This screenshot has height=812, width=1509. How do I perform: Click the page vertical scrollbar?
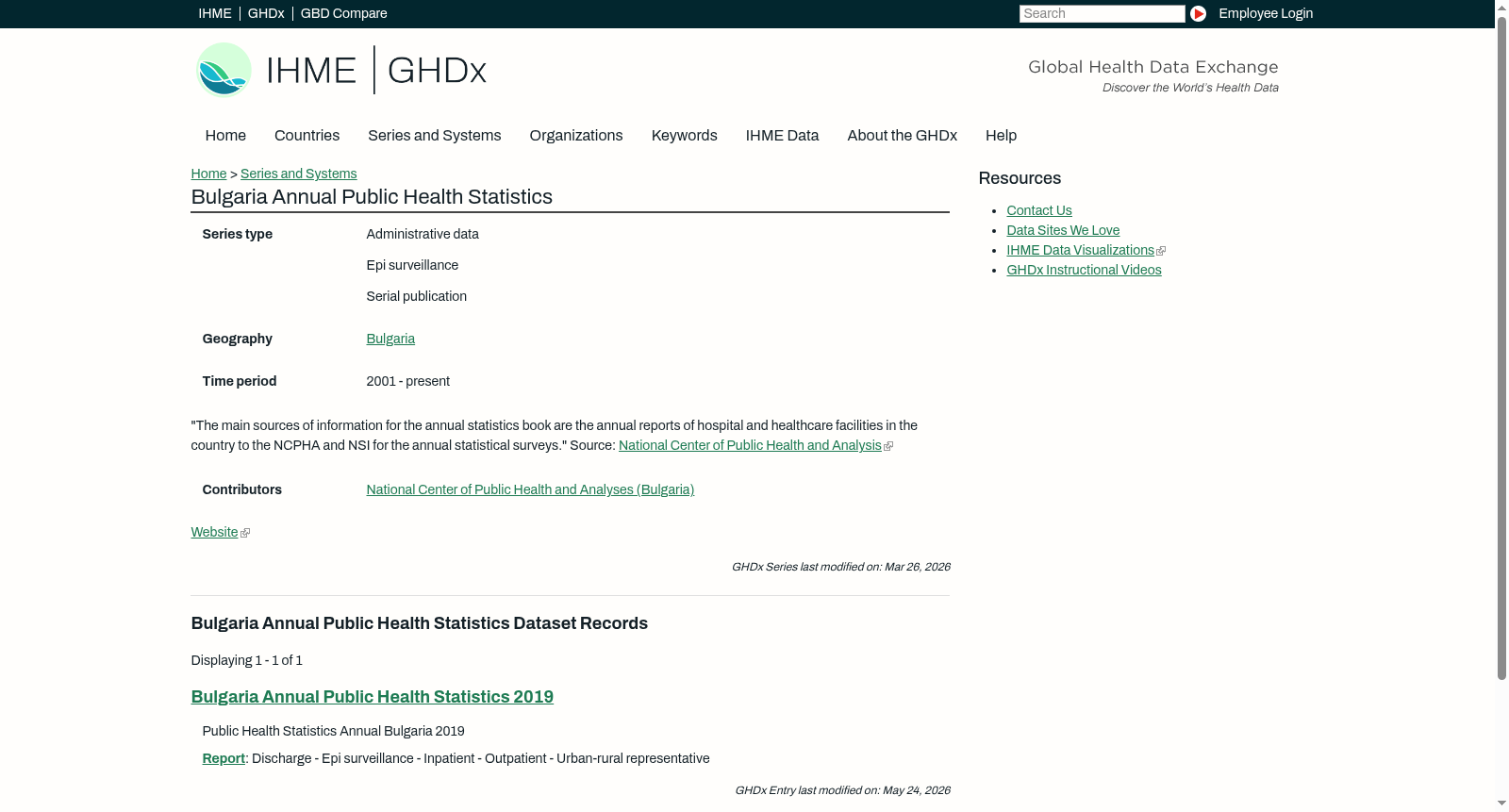tap(1501, 349)
